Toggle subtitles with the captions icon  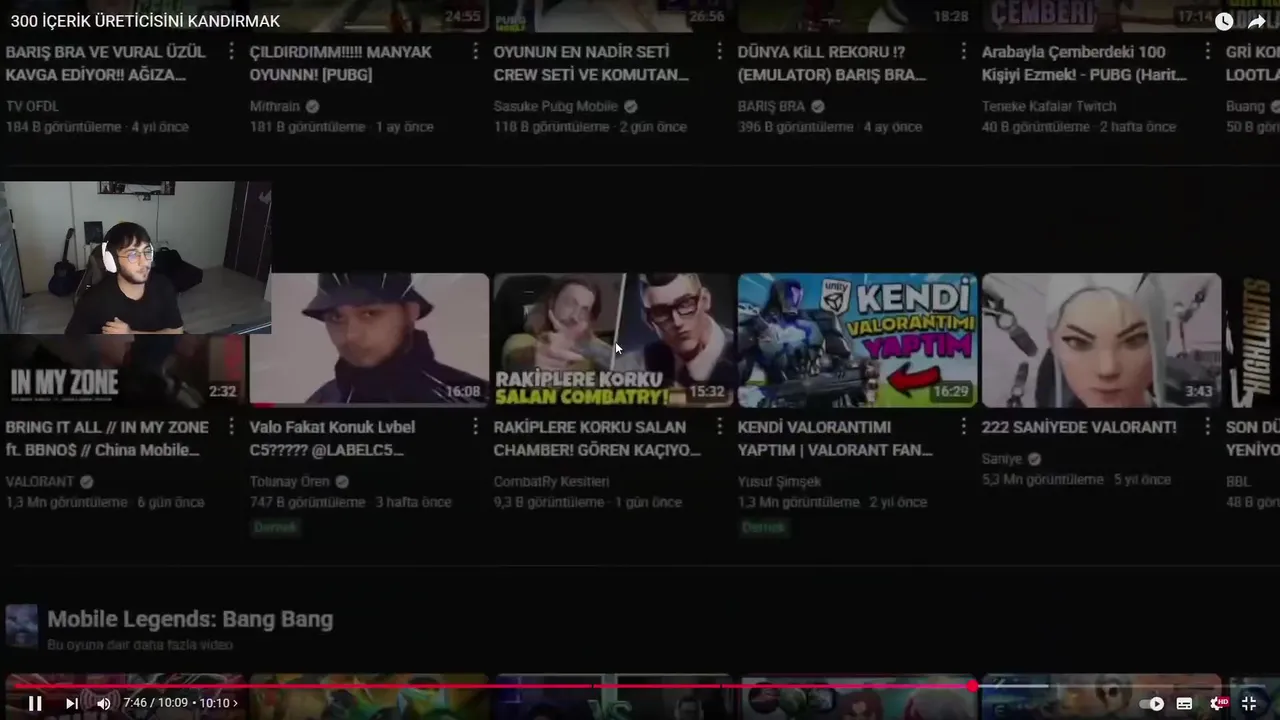pyautogui.click(x=1185, y=703)
